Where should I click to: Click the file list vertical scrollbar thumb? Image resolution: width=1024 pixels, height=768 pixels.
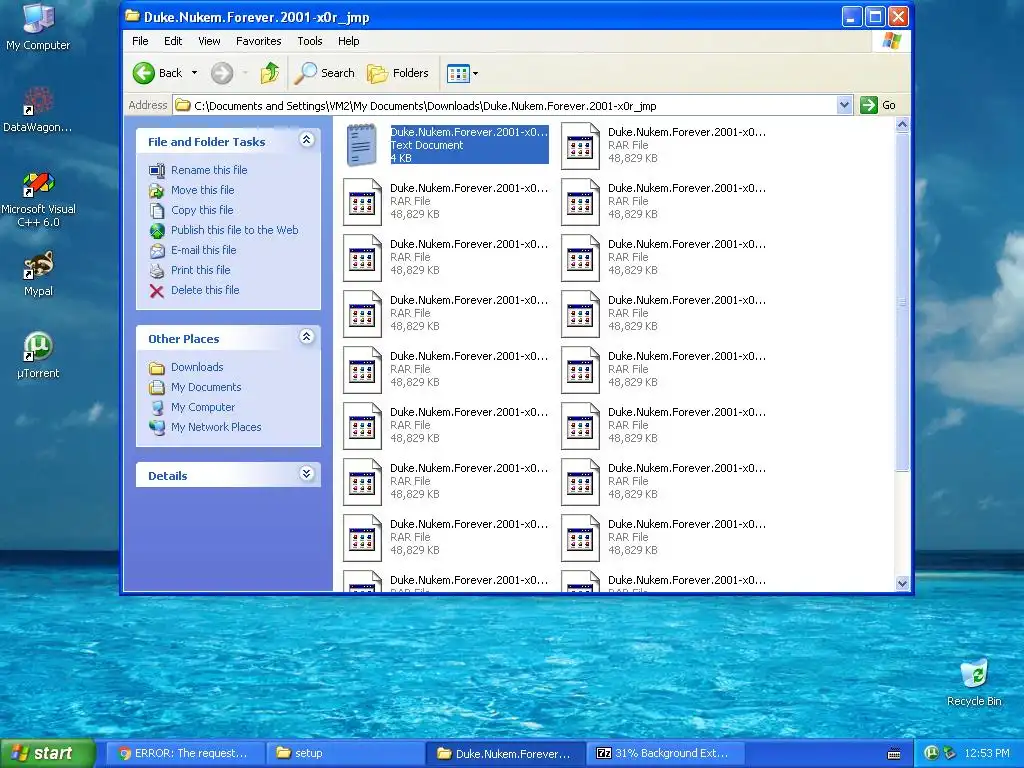pos(903,302)
